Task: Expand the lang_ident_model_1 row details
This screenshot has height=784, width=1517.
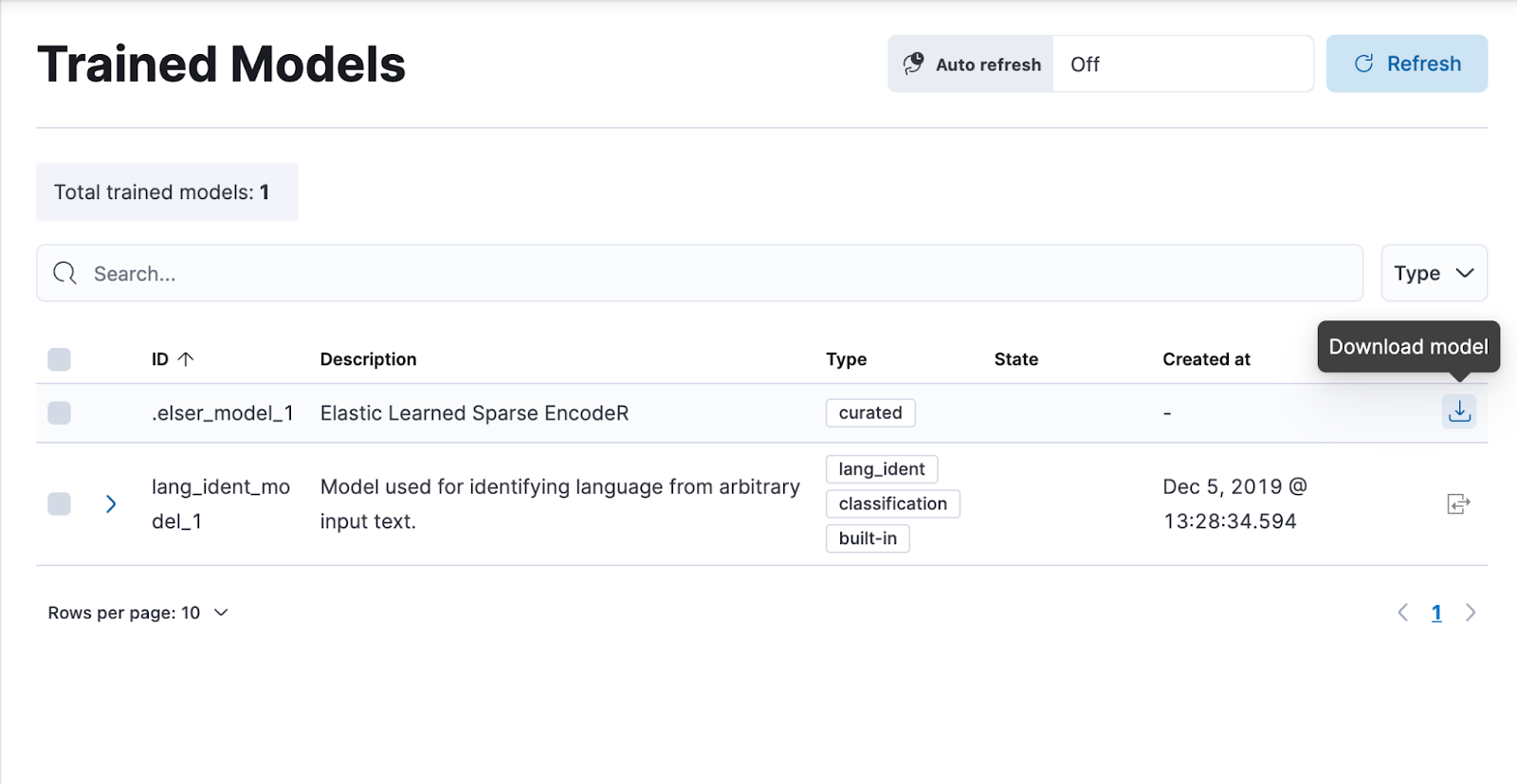Action: point(111,503)
